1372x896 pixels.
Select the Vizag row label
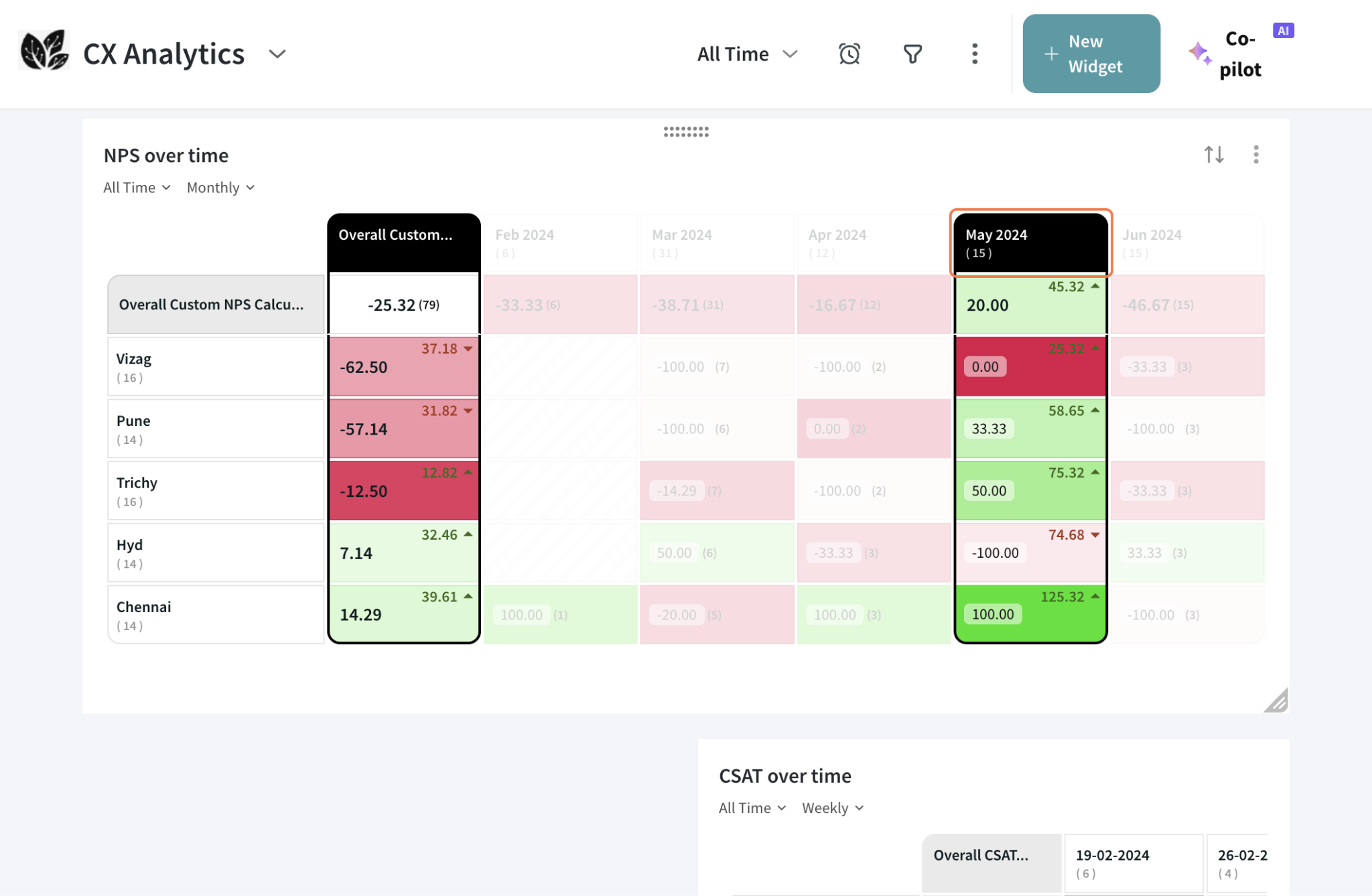pos(216,367)
